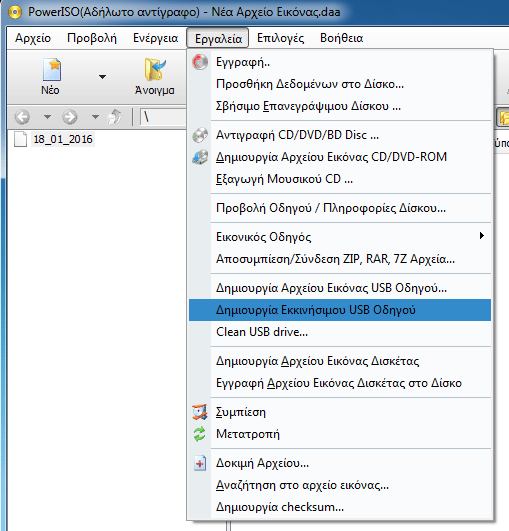The height and width of the screenshot is (531, 509).
Task: Click the Back navigation arrow icon
Action: 22,117
